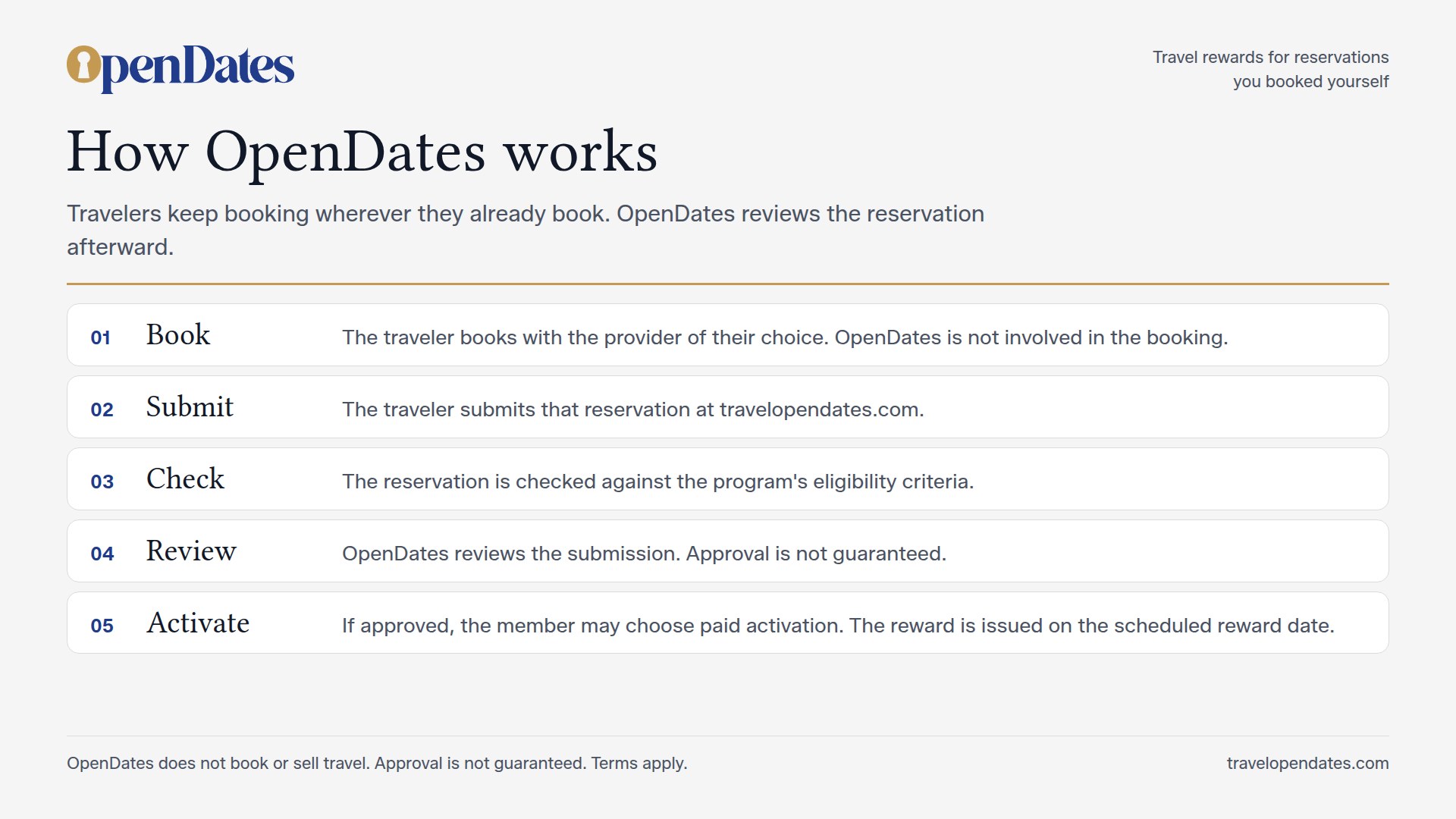Viewport: 1456px width, 819px height.
Task: Select the Approval is not guaranteed description
Action: 644,554
